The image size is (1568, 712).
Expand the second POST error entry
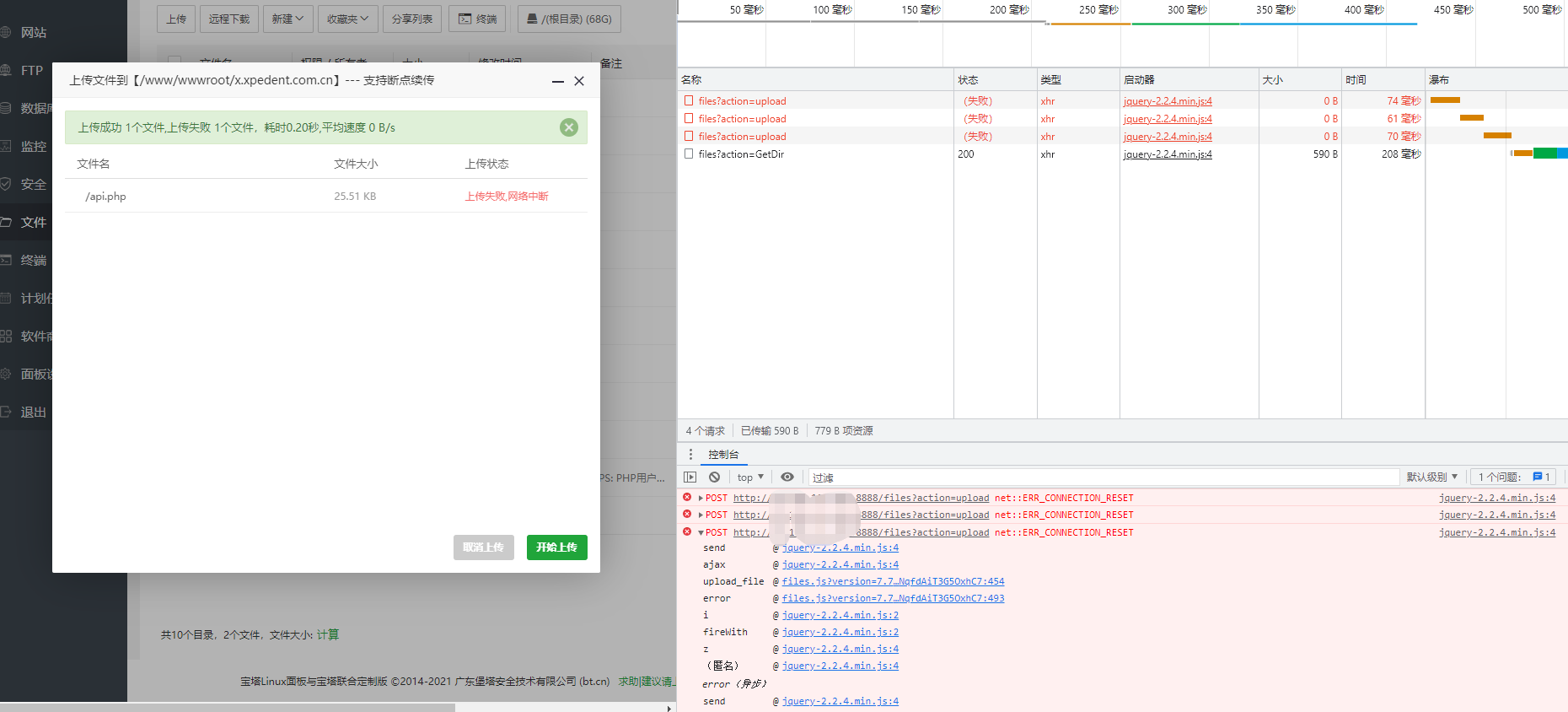click(x=701, y=515)
